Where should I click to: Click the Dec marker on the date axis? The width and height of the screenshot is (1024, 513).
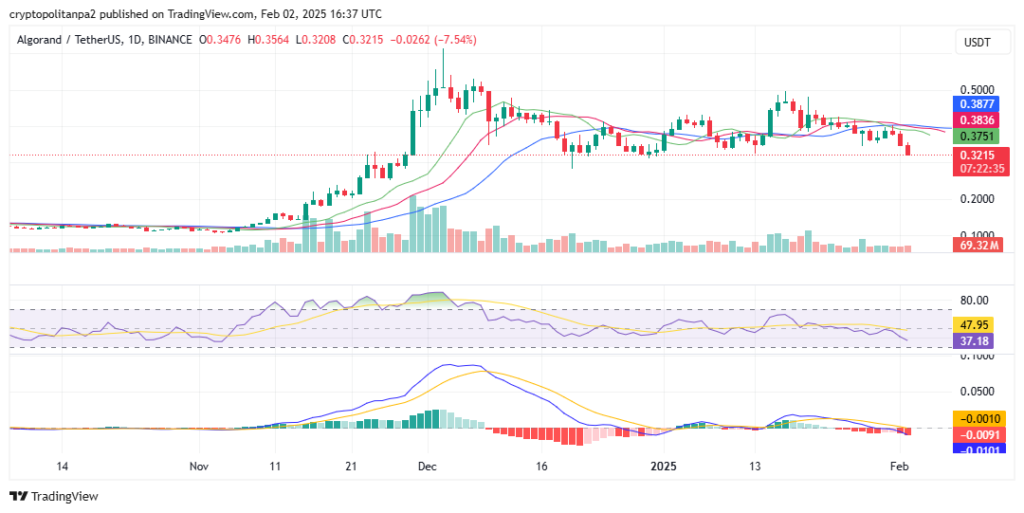427,467
